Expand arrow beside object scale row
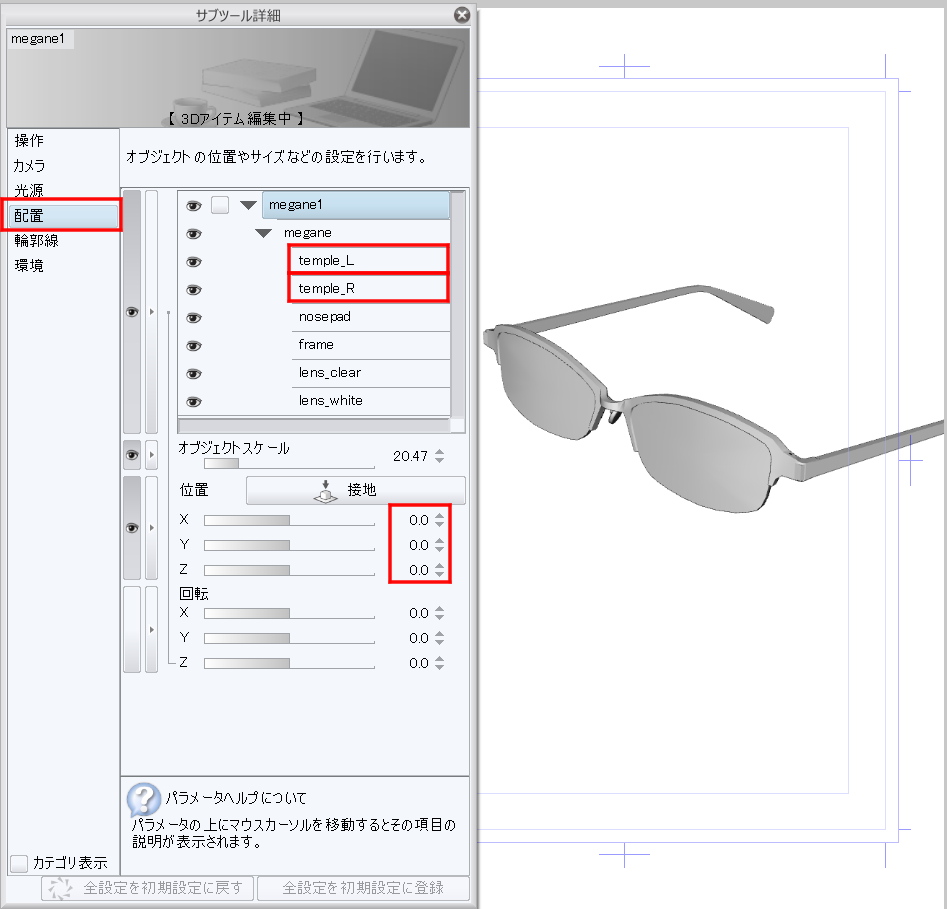This screenshot has width=947, height=909. click(152, 455)
